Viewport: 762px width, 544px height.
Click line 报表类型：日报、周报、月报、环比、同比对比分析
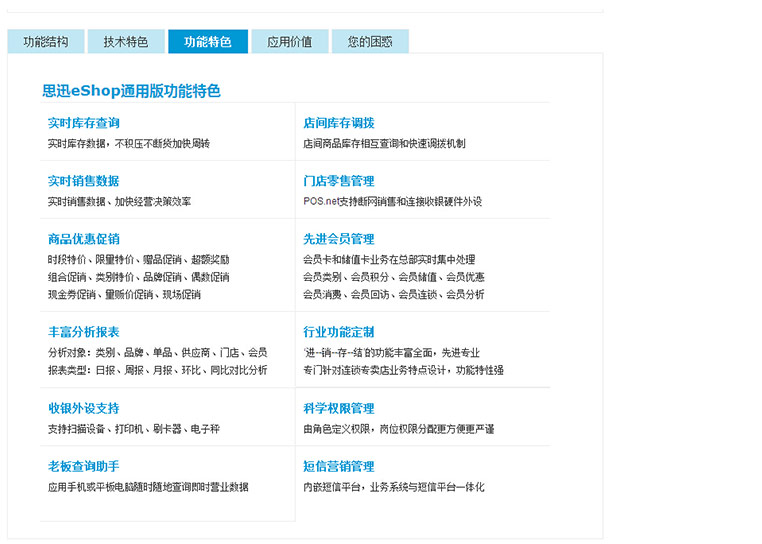click(157, 369)
